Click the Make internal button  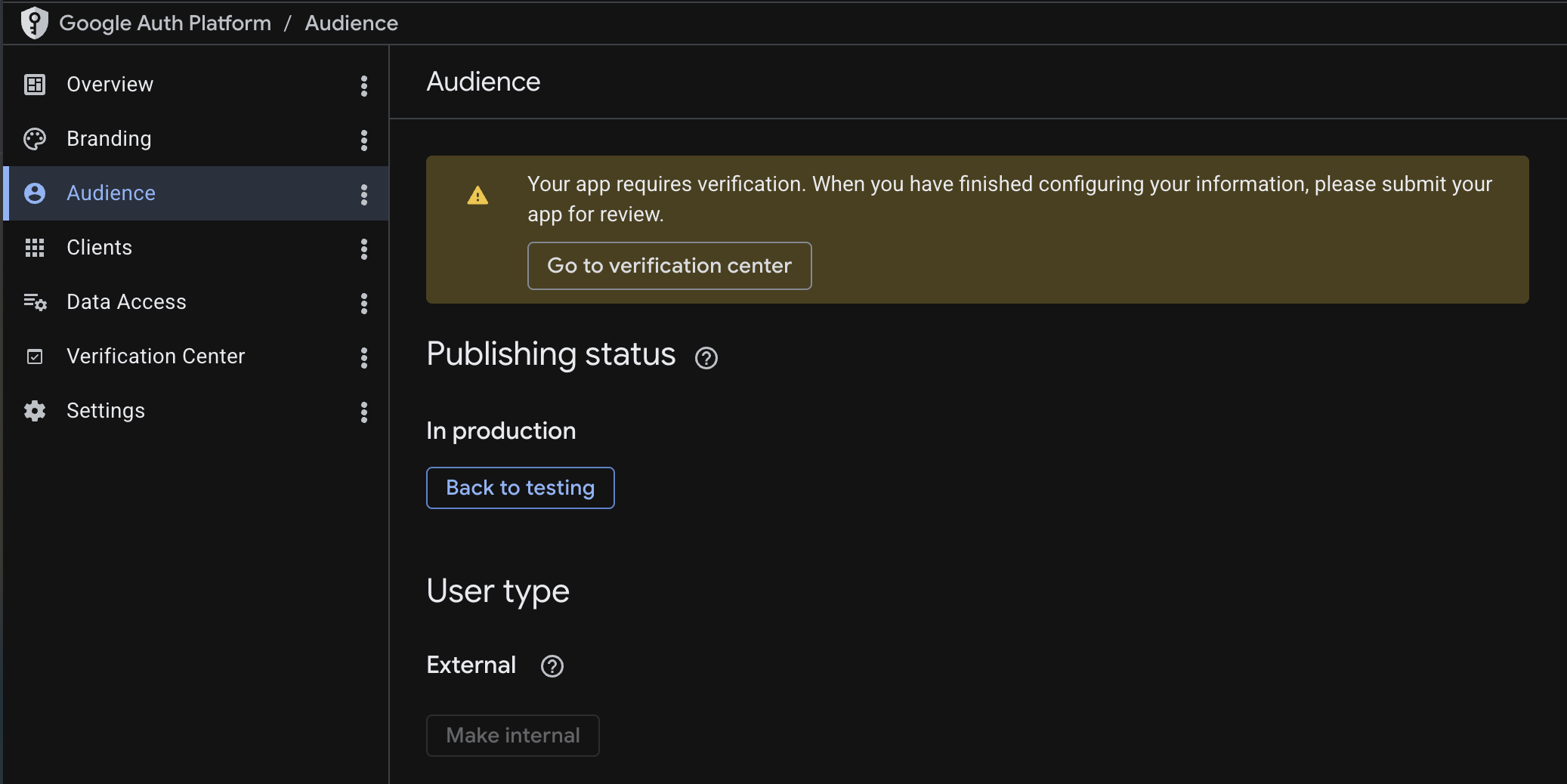tap(513, 736)
